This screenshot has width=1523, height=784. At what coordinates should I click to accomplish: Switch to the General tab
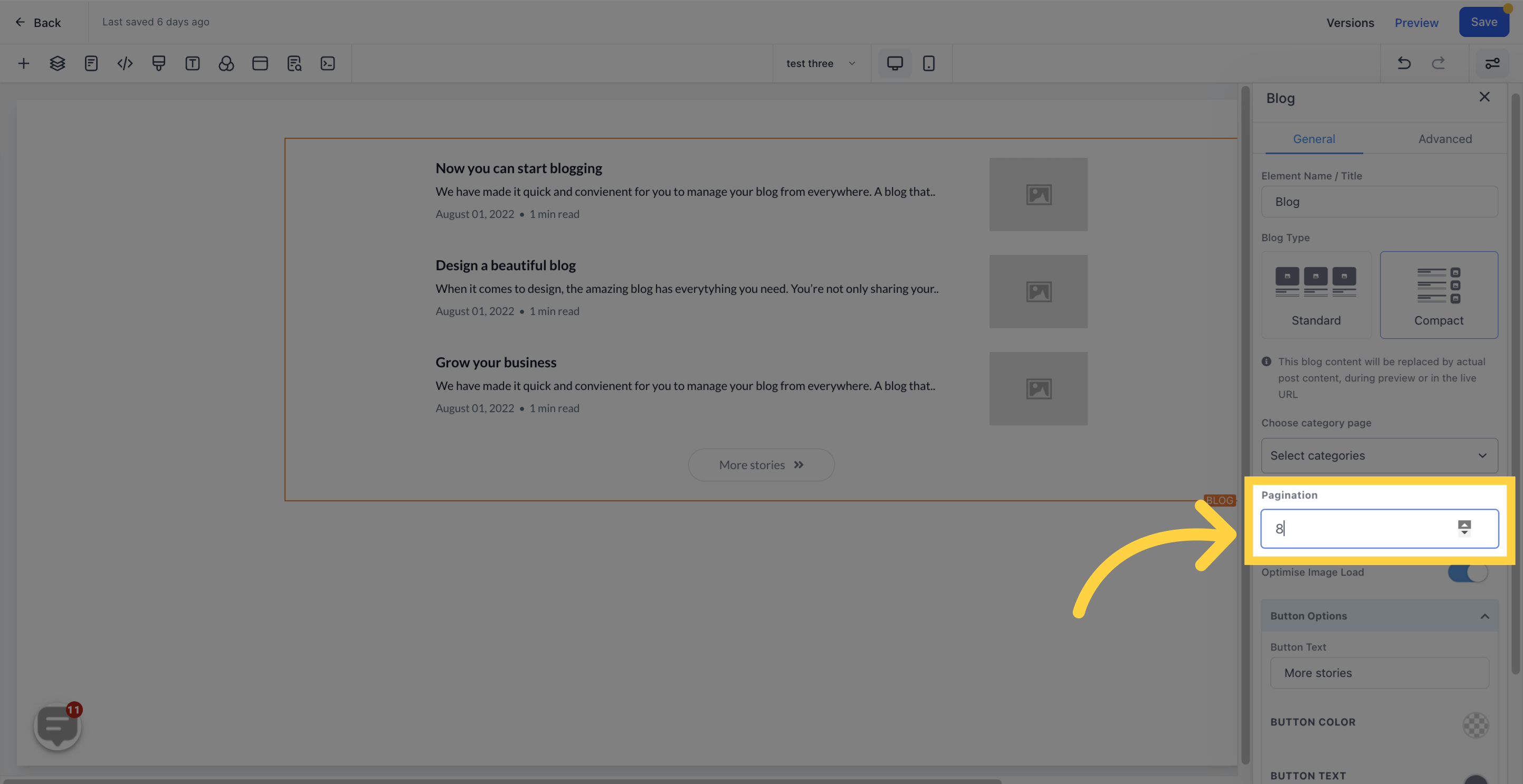coord(1314,139)
